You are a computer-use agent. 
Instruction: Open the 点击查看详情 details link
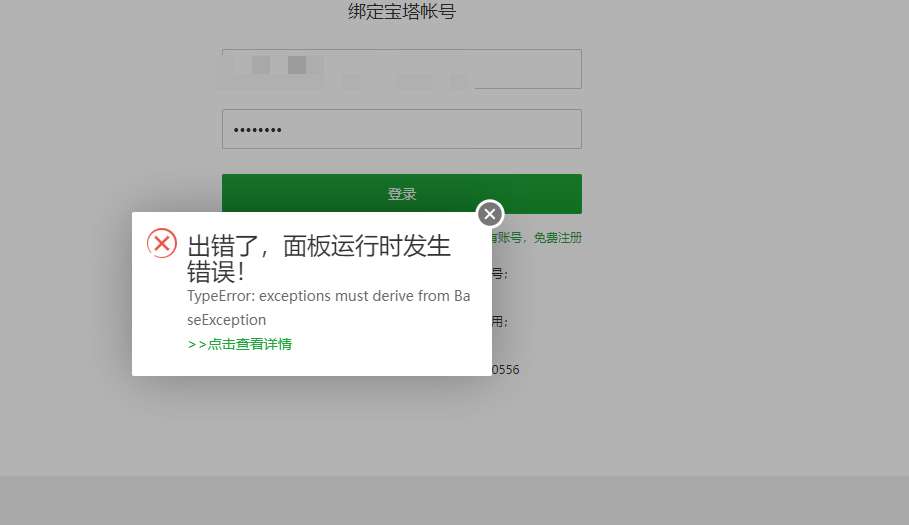[239, 344]
